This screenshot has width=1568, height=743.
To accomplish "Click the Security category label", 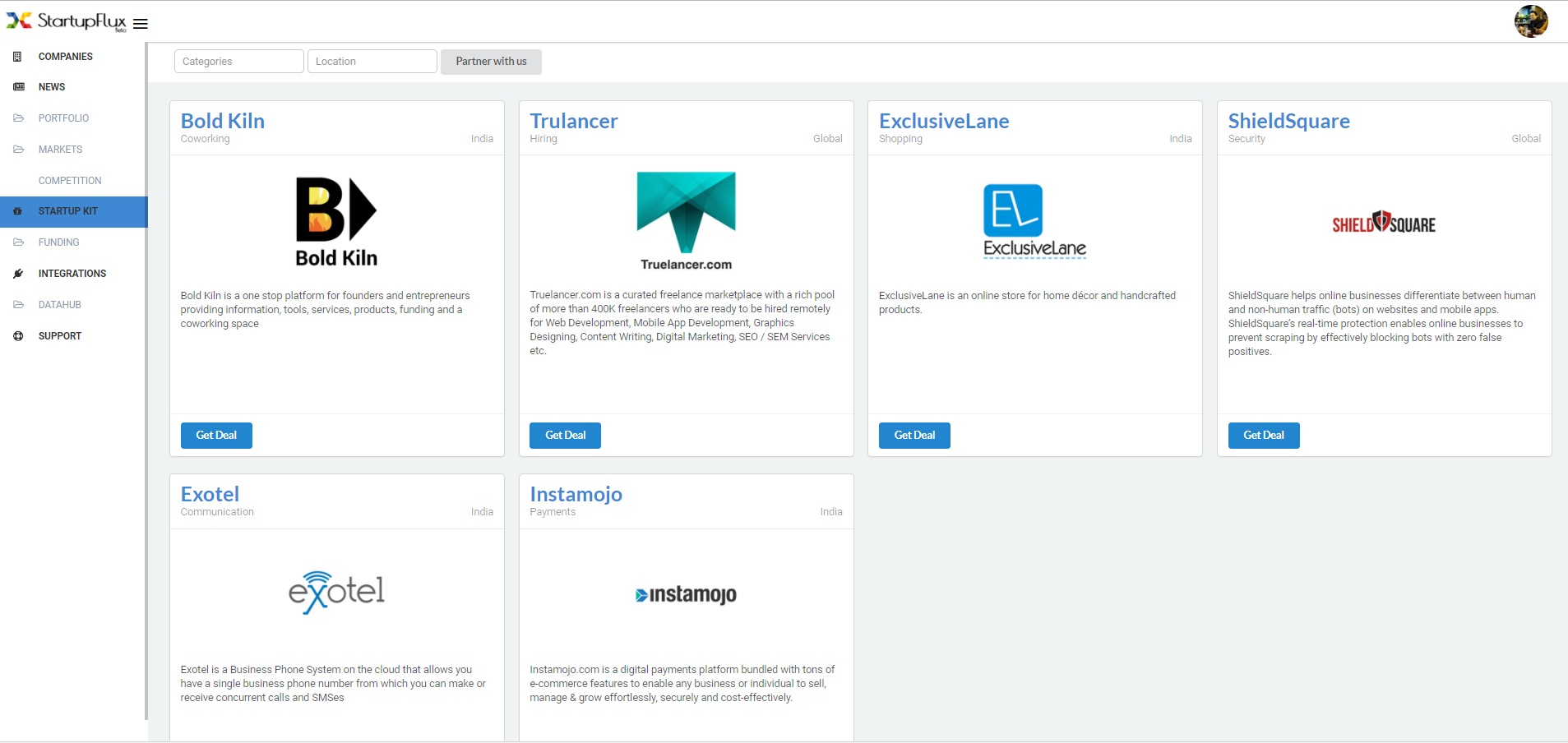I will tap(1247, 139).
